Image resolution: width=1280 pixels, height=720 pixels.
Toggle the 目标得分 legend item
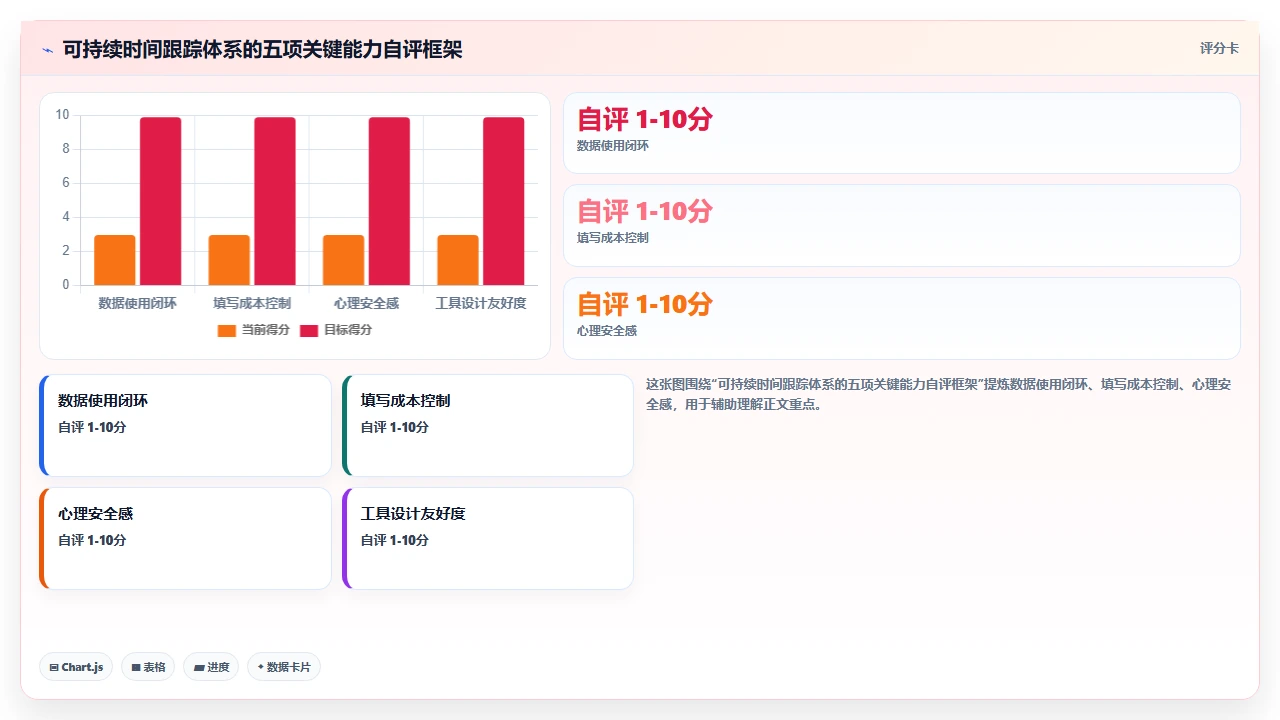[336, 330]
